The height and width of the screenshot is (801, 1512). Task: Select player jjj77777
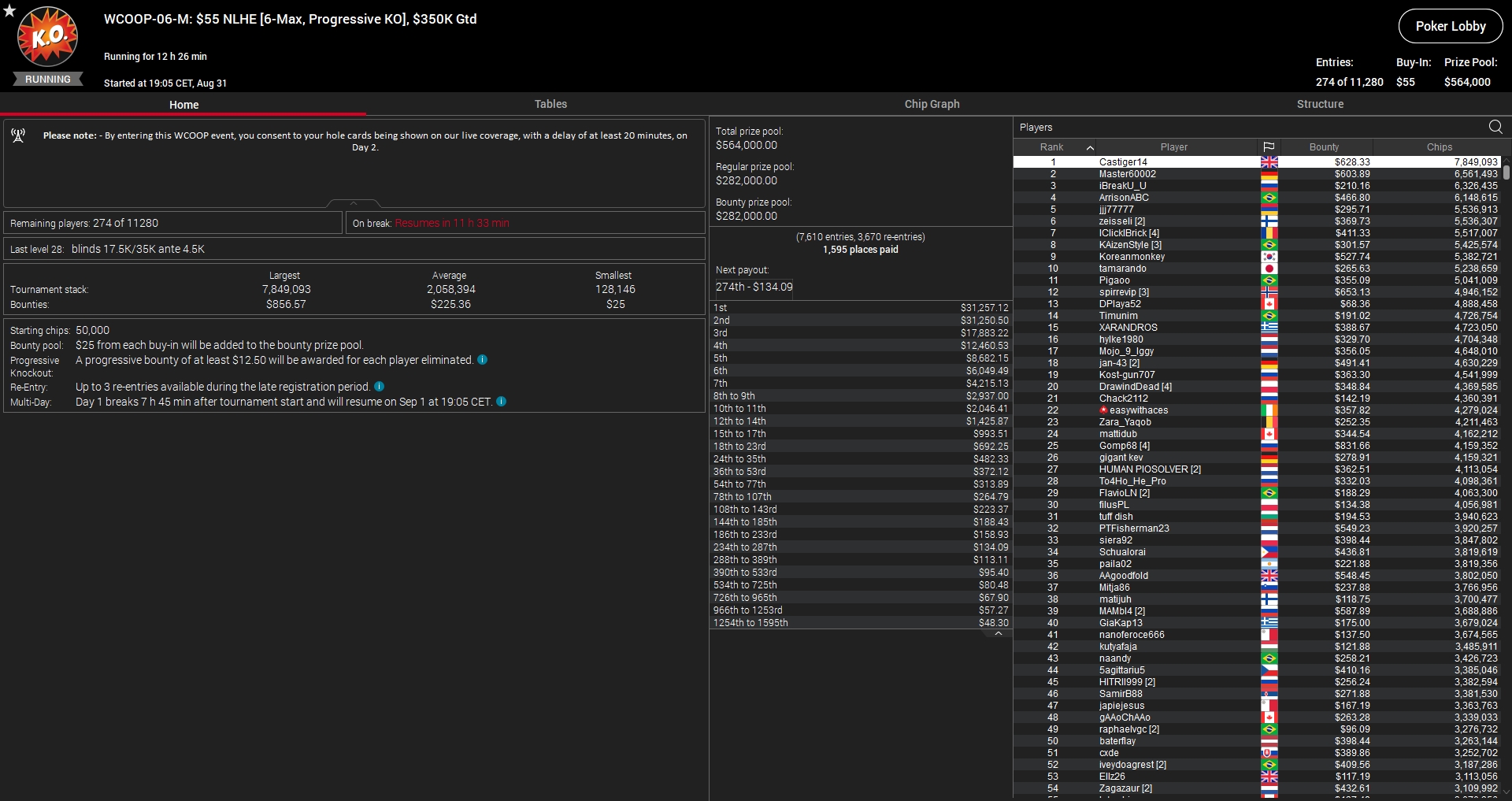point(1257,210)
